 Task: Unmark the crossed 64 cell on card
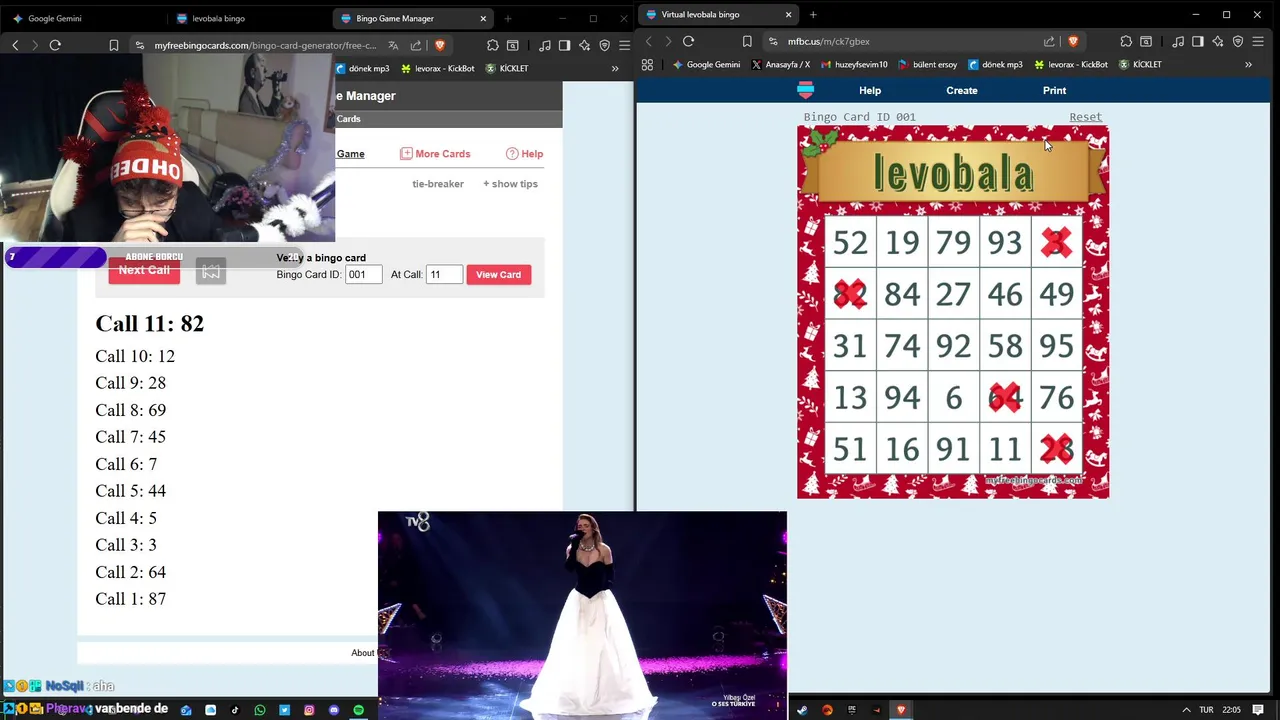(x=1005, y=398)
